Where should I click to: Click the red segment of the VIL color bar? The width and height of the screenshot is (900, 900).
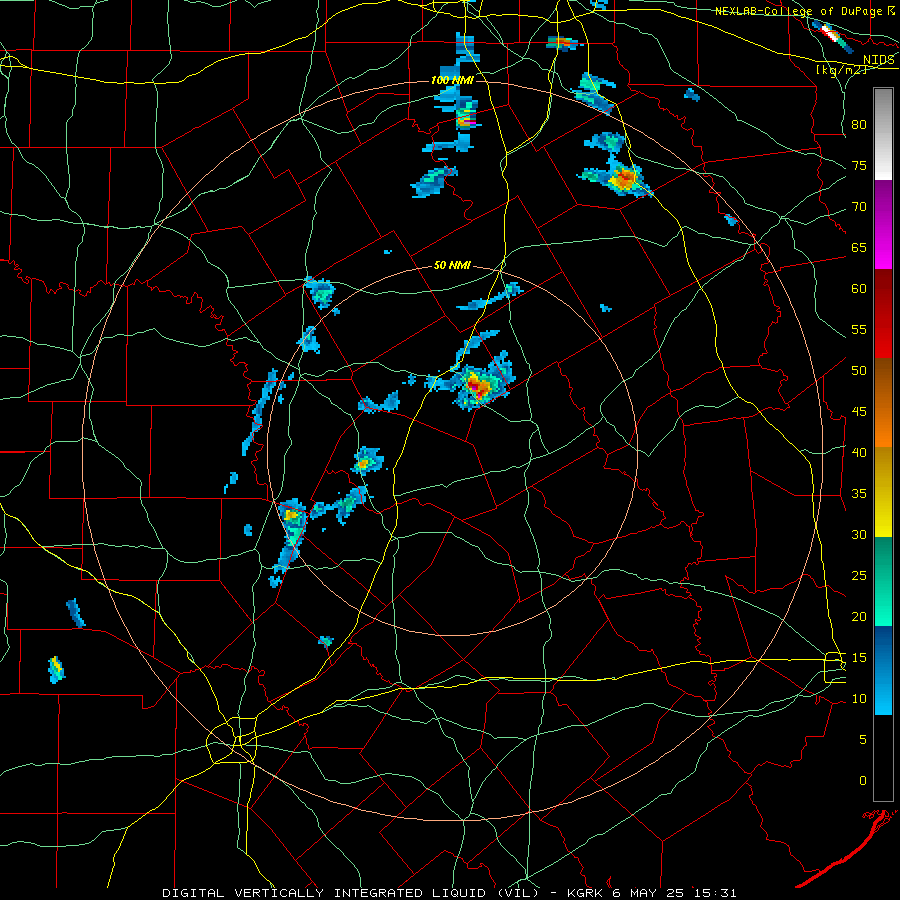click(883, 314)
